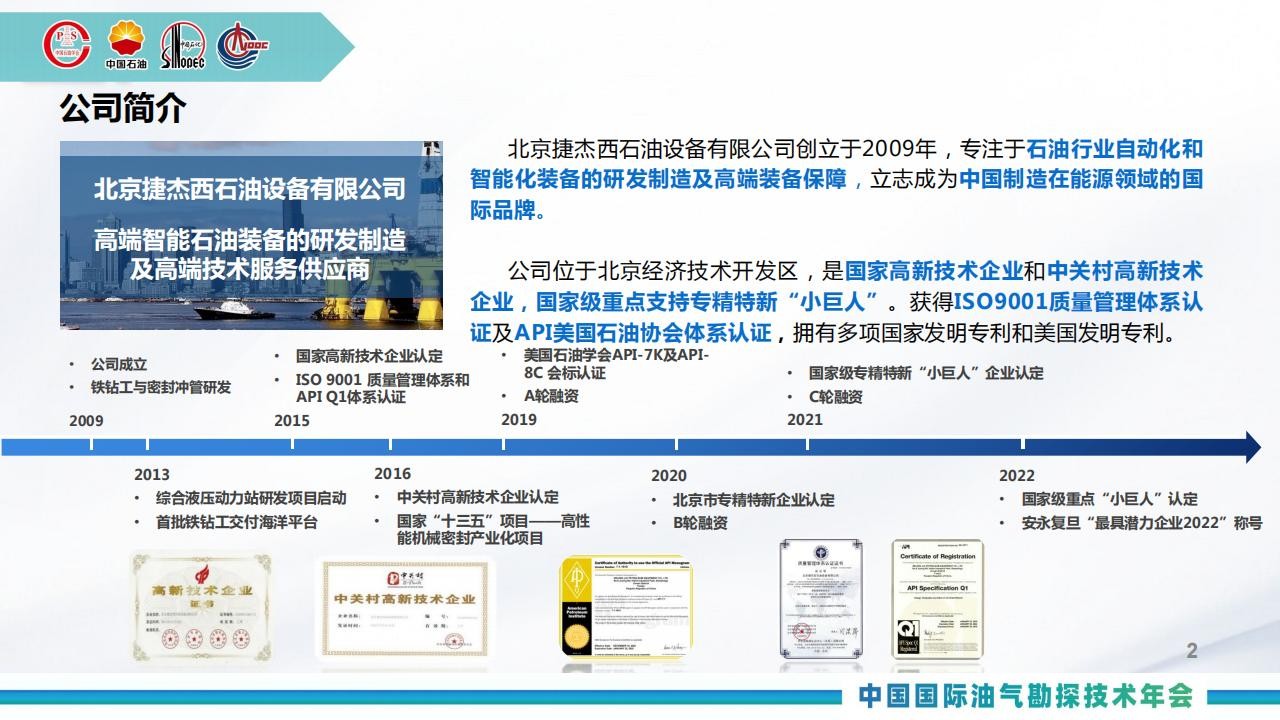Click the 质量管理体系认证证书 image
The height and width of the screenshot is (720, 1280).
coord(820,599)
